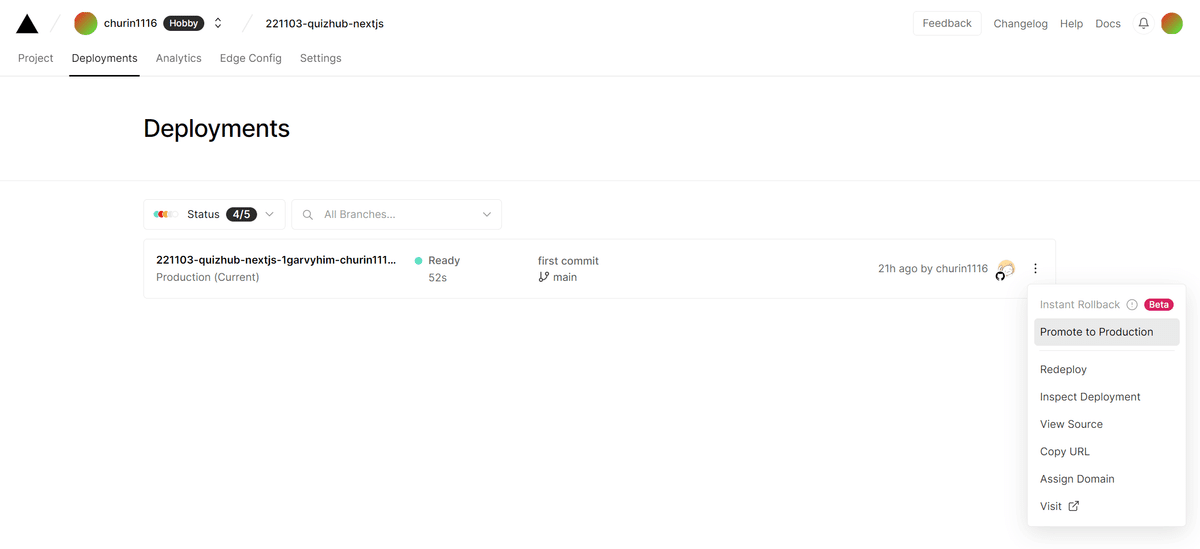Expand the team switcher chevrons
Screen dimensions: 1200x549
pos(218,23)
